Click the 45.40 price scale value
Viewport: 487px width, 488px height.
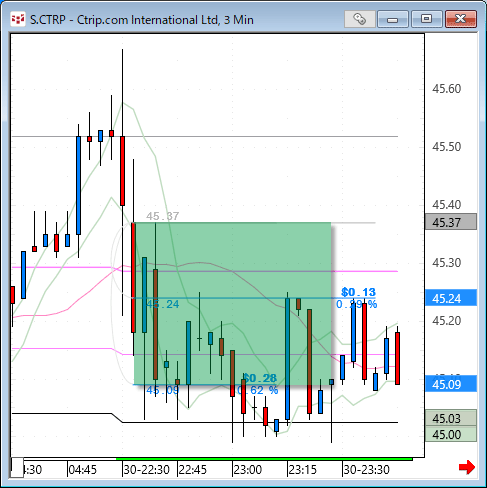(446, 205)
